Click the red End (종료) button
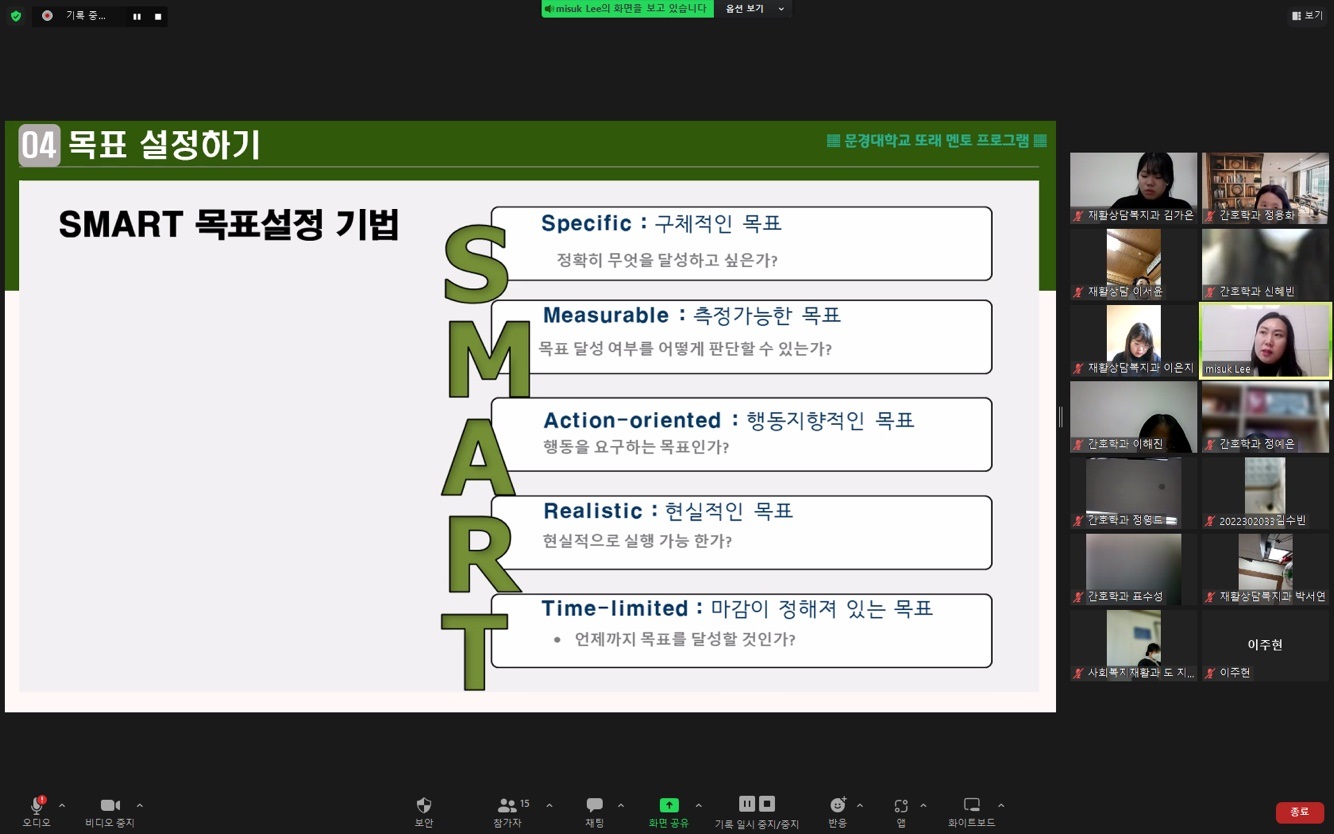 click(x=1299, y=812)
